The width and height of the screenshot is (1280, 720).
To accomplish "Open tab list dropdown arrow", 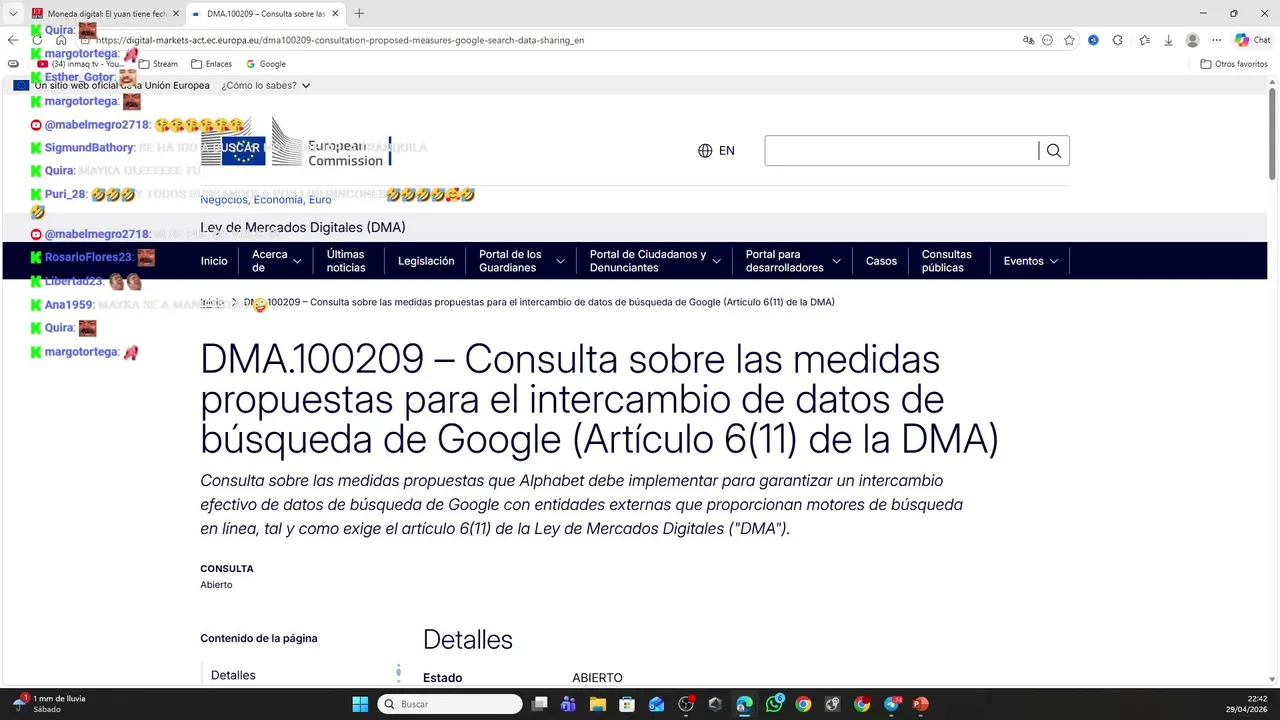I will (x=13, y=14).
